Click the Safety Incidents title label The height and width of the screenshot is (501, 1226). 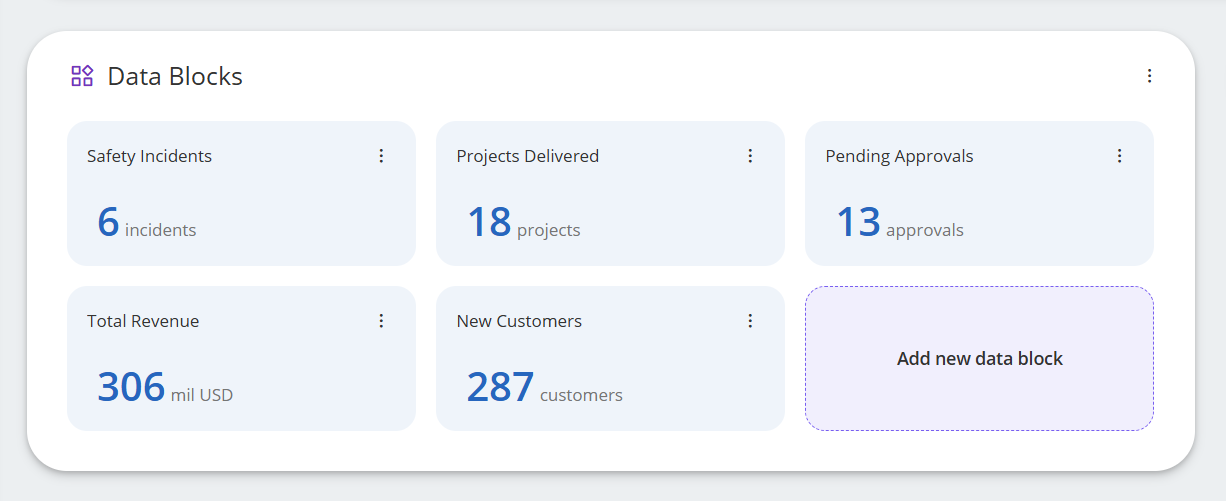tap(149, 156)
